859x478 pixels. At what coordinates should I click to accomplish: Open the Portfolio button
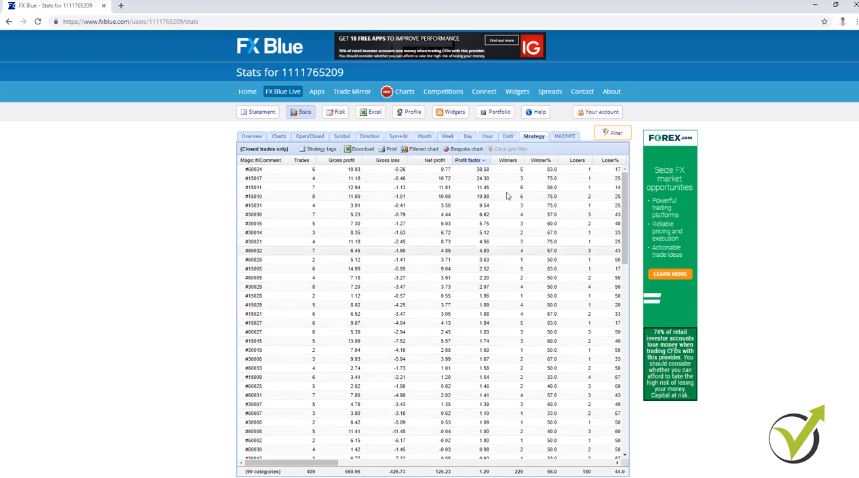[x=495, y=112]
